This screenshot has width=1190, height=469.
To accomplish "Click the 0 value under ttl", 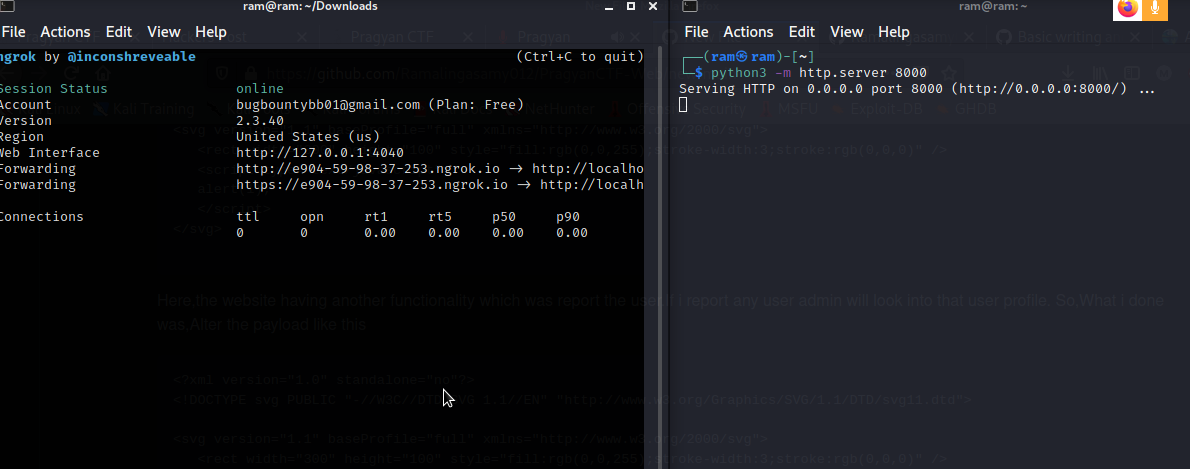I will (240, 232).
